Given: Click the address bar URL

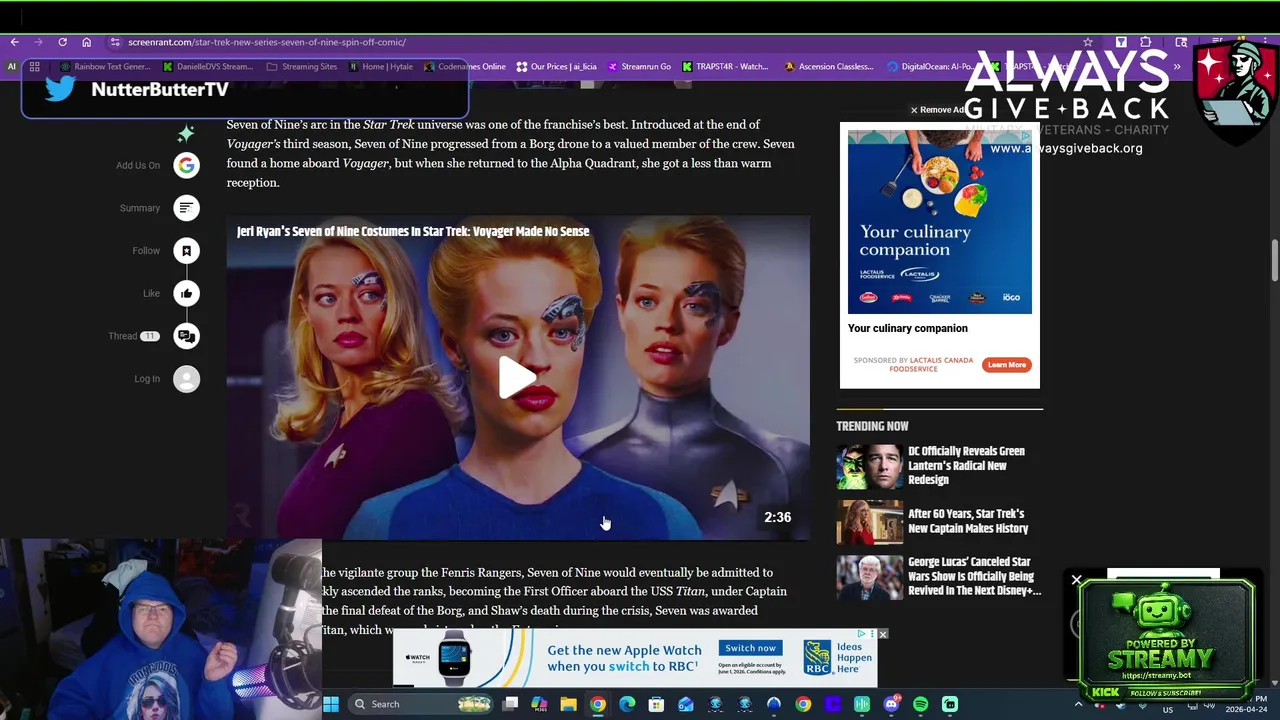Looking at the screenshot, I should coord(266,42).
